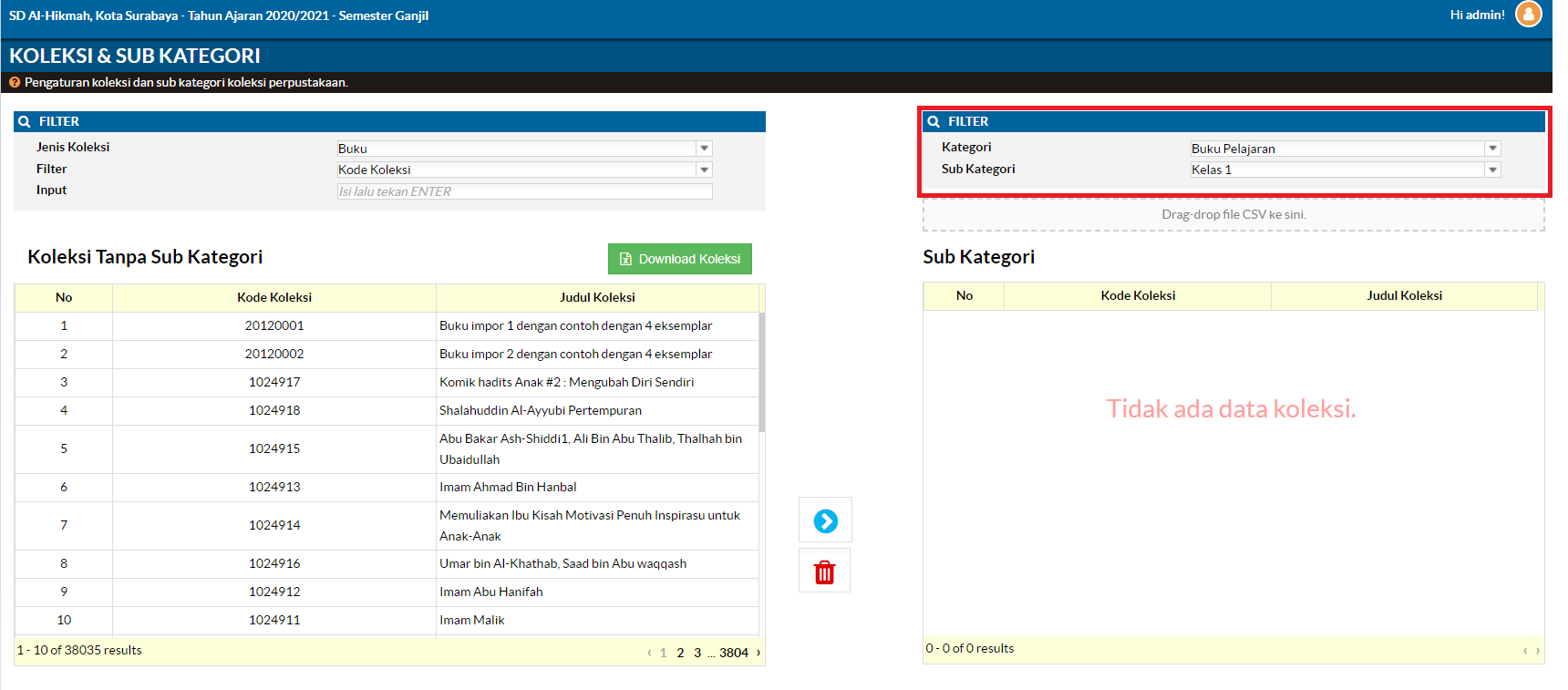Select the row with code 1024915

coord(387,449)
